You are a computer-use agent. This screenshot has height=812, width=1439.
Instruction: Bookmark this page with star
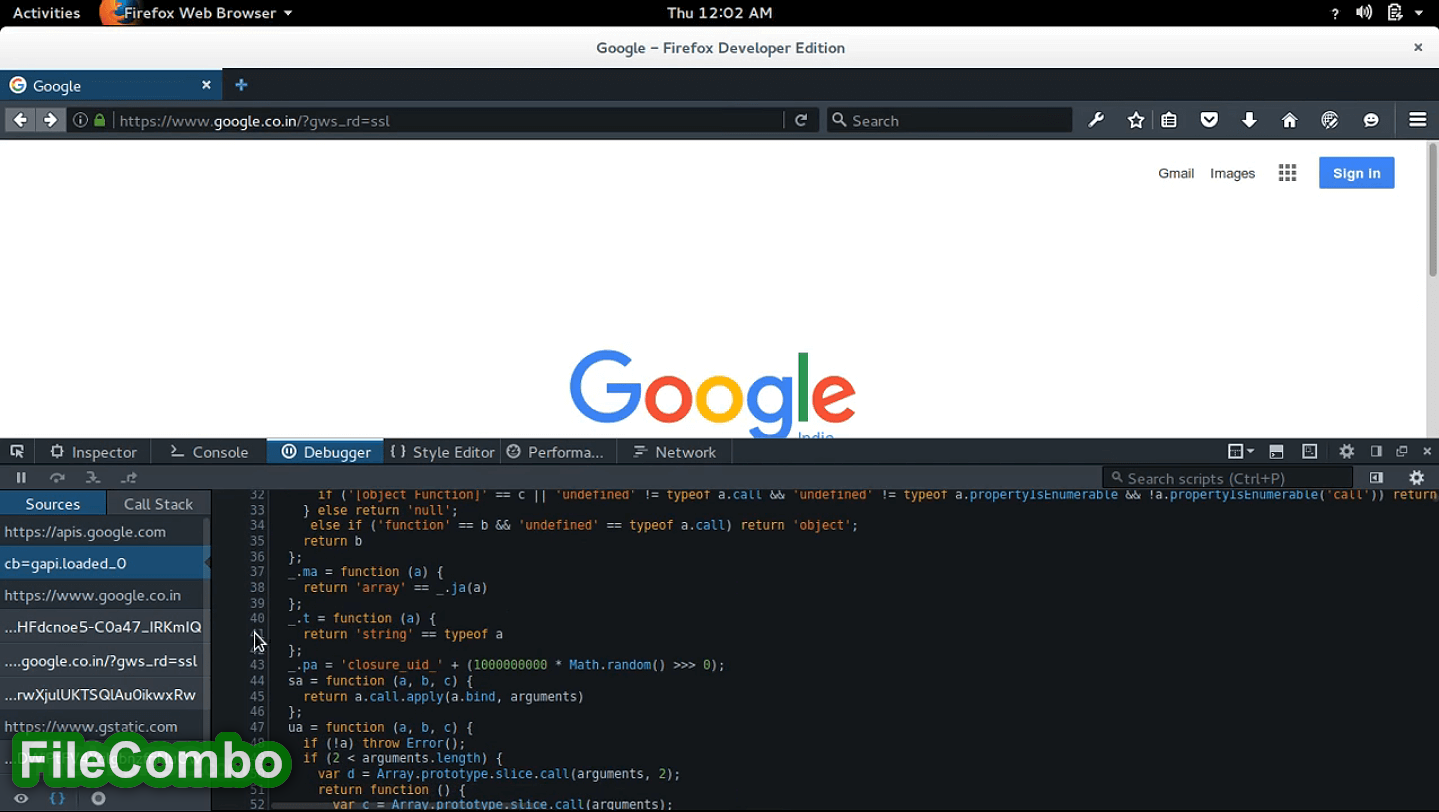[1136, 120]
